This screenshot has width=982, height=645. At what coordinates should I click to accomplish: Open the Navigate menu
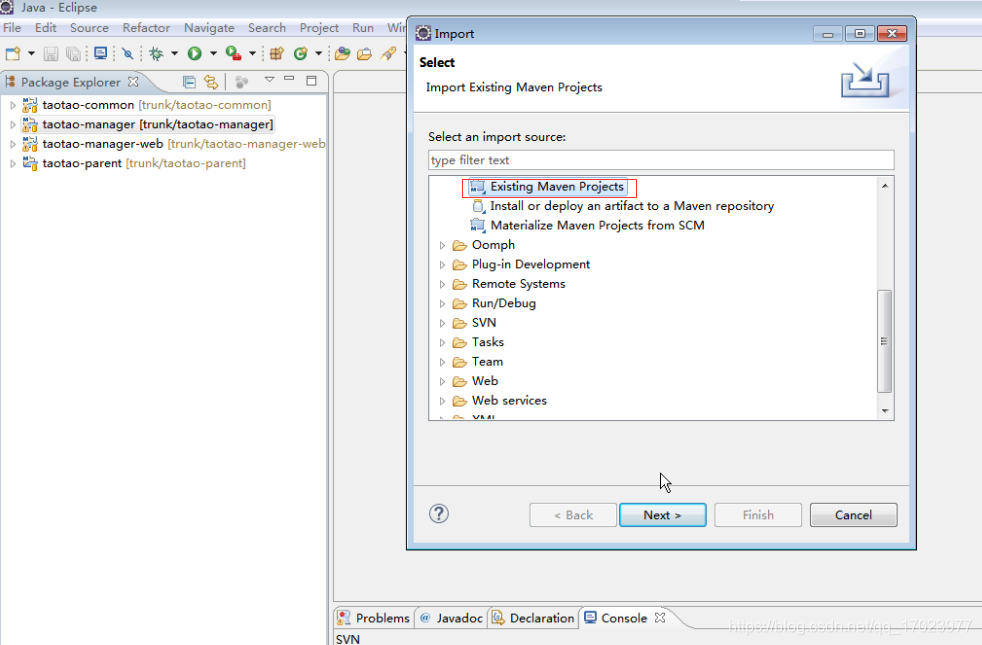pyautogui.click(x=209, y=28)
